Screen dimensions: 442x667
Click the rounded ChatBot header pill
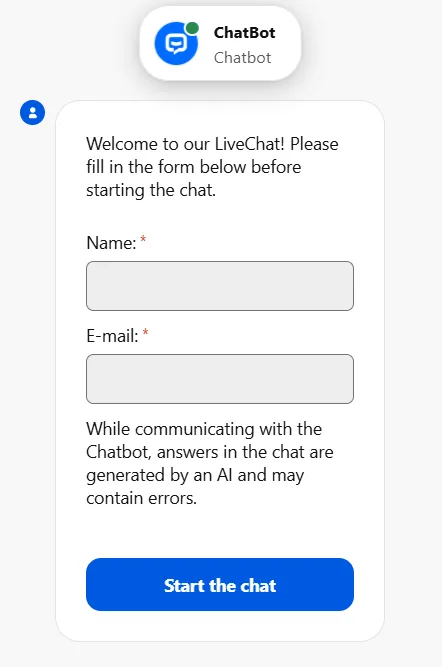click(220, 43)
